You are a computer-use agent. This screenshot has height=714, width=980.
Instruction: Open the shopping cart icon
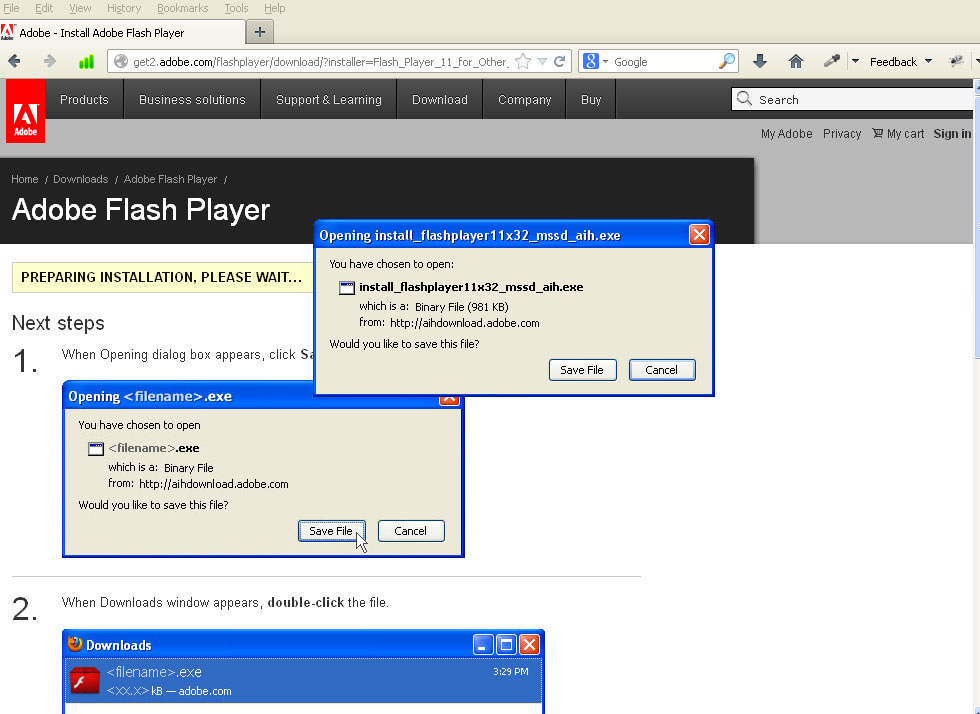tap(878, 133)
